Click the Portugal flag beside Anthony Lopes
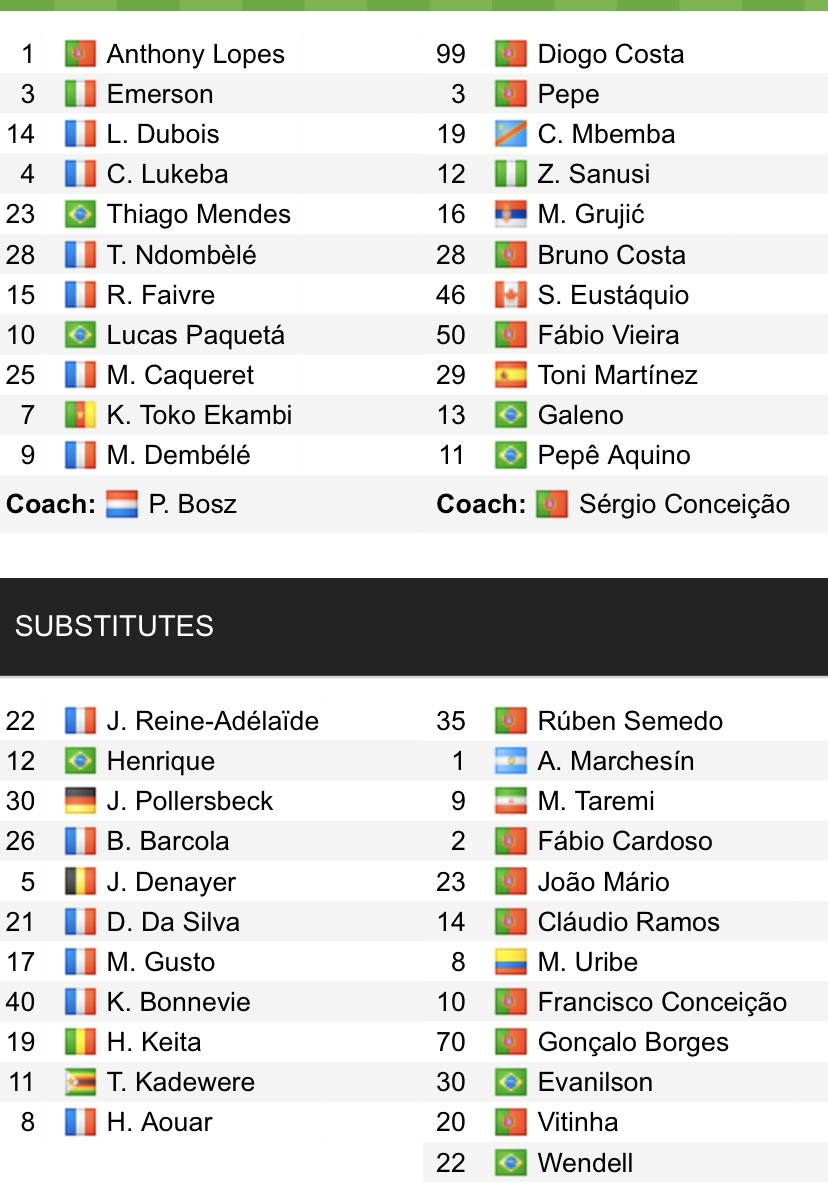This screenshot has height=1193, width=828. (80, 54)
